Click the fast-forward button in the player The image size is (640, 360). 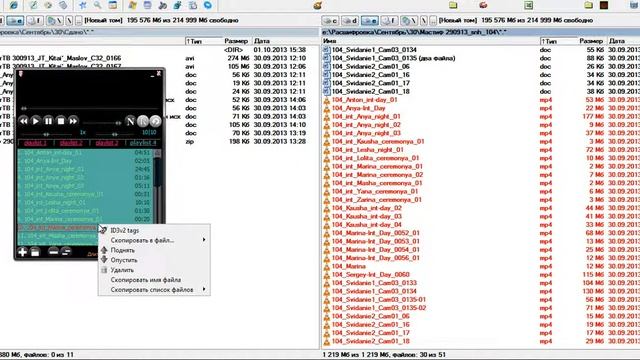coord(73,121)
